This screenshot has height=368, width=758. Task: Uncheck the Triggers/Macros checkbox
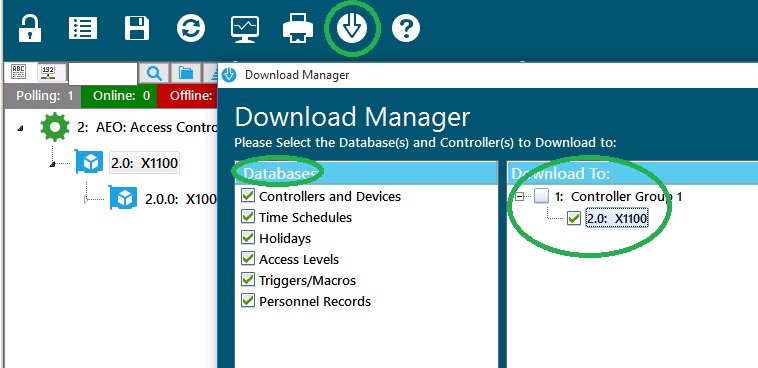coord(248,280)
